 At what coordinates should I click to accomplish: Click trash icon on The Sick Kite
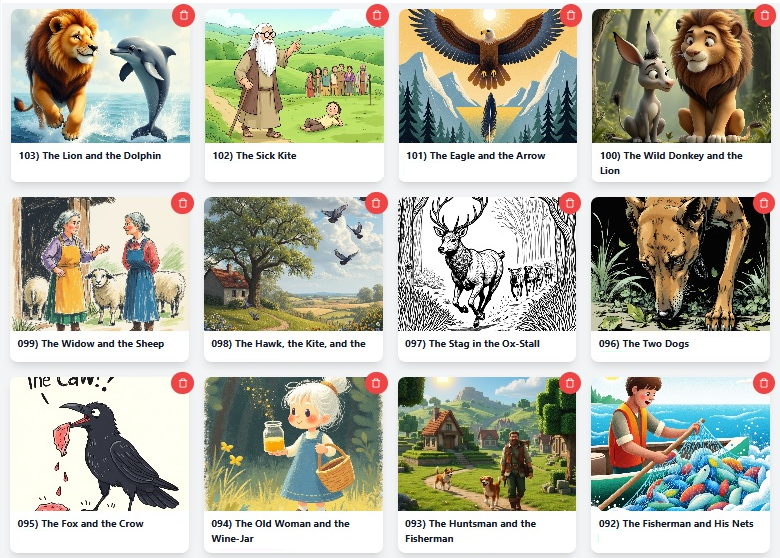377,15
